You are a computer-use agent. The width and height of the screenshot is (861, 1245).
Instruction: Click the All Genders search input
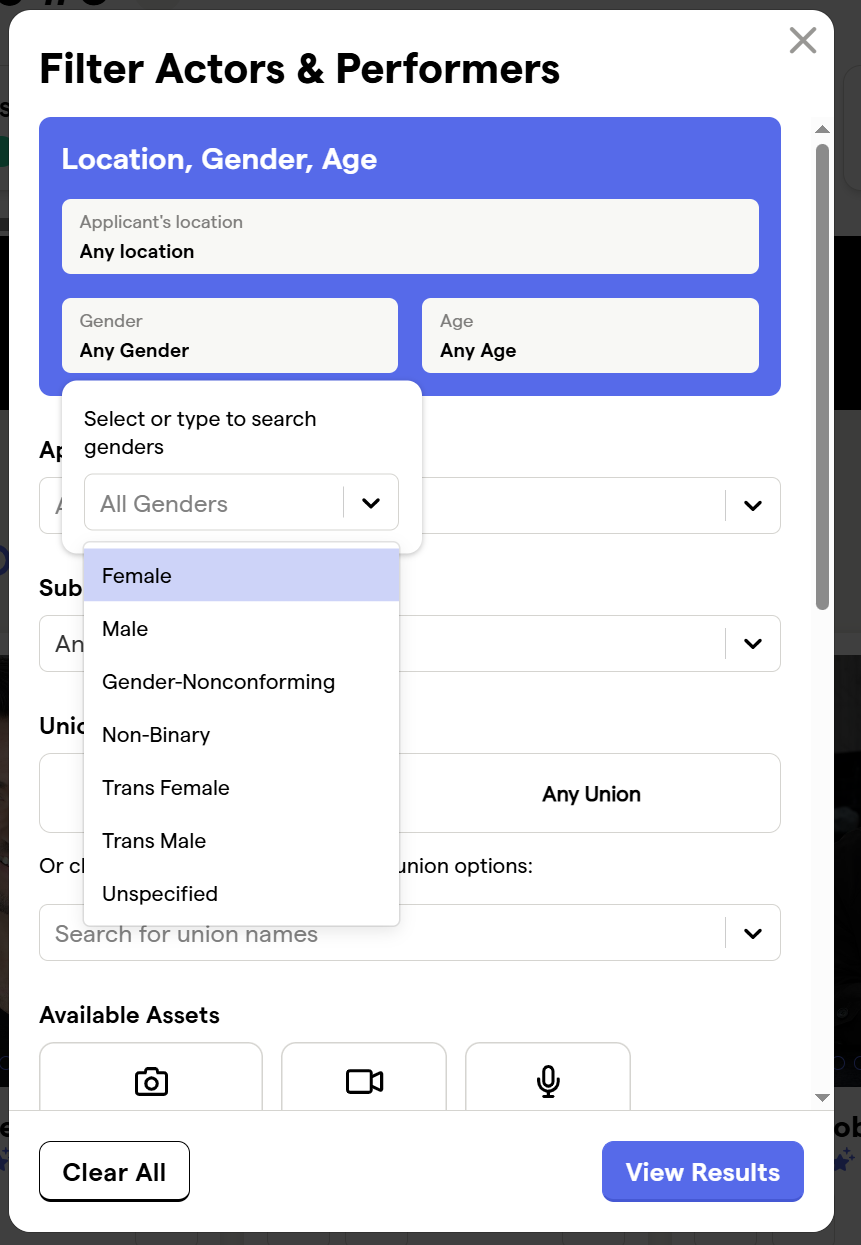tap(213, 503)
